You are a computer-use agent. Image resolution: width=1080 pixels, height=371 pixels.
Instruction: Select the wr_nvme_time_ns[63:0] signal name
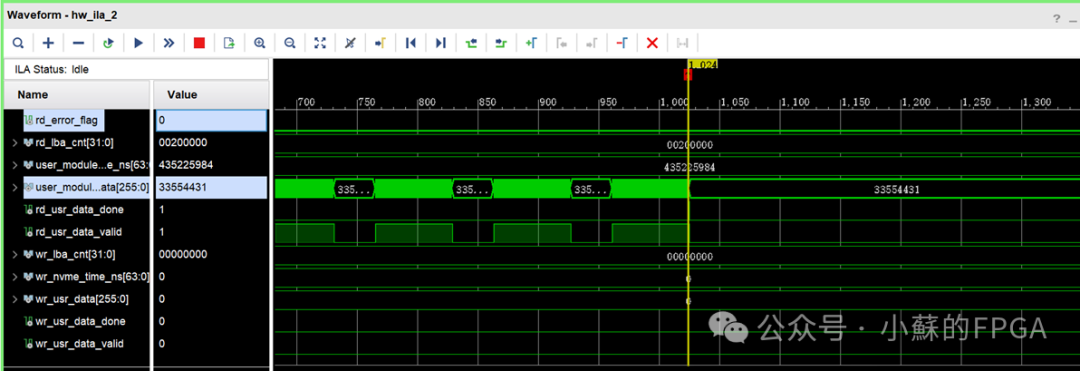pyautogui.click(x=92, y=277)
